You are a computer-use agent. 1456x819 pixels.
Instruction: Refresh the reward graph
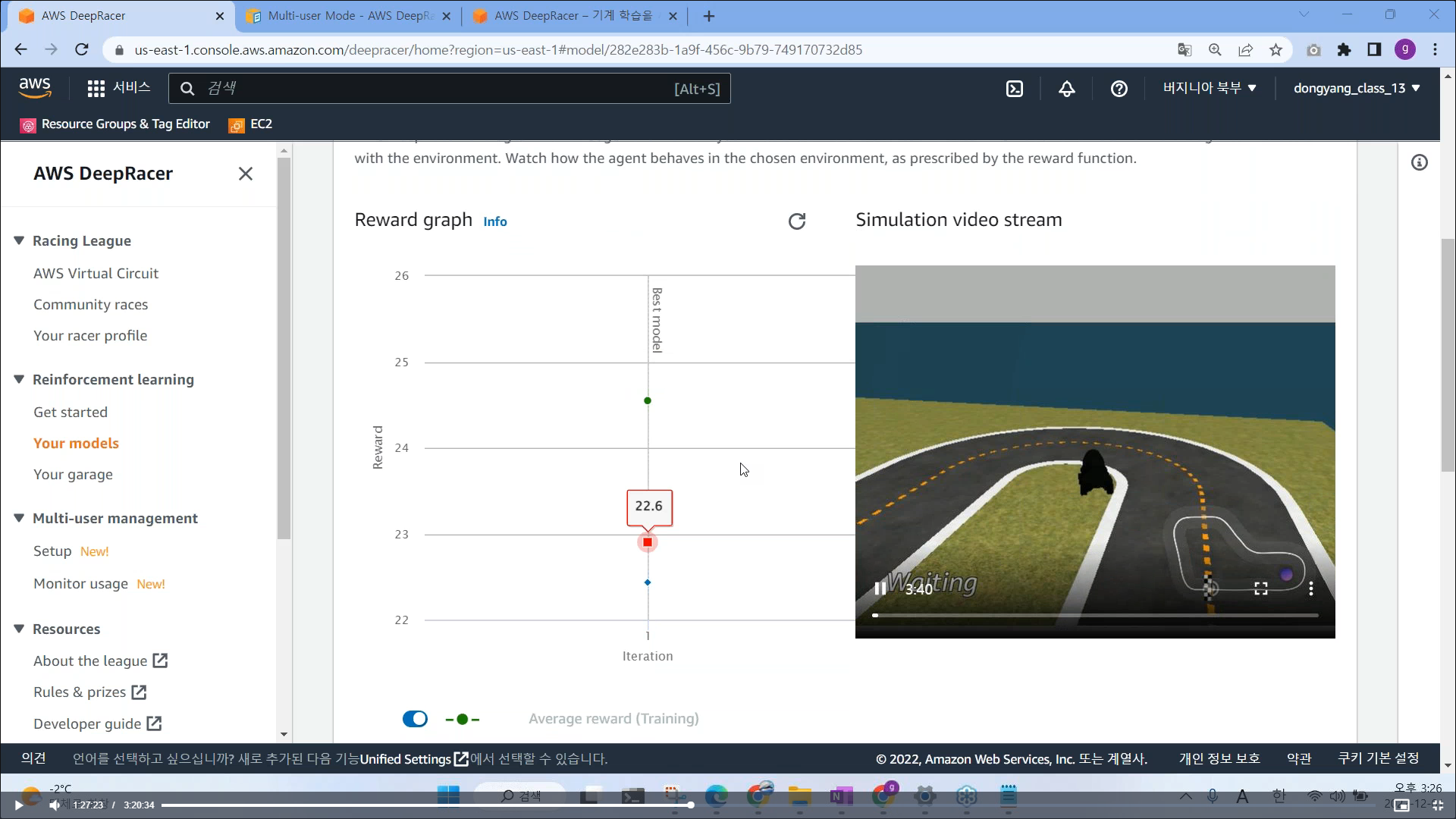796,221
